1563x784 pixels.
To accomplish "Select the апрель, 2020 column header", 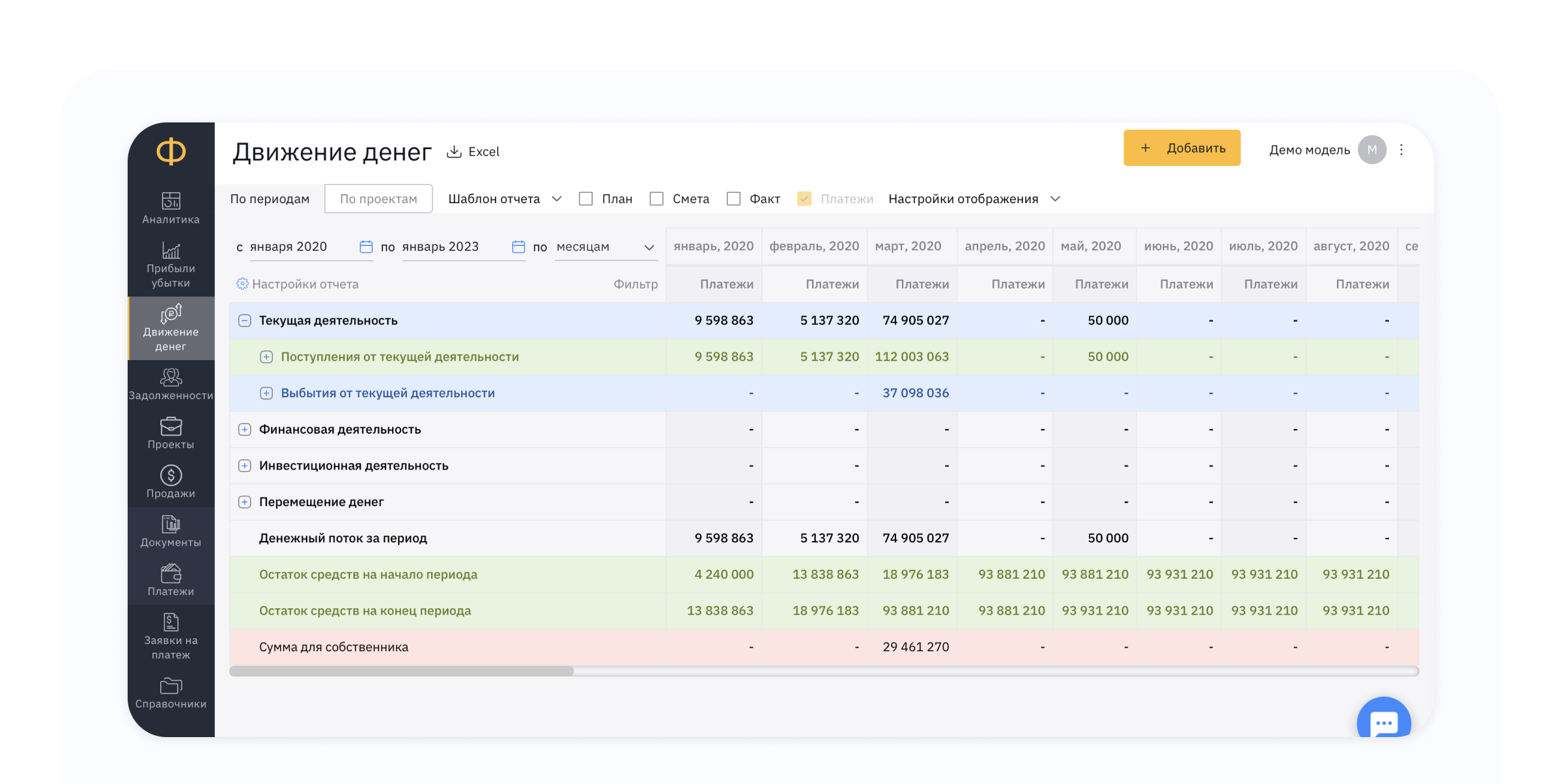I will 1005,246.
